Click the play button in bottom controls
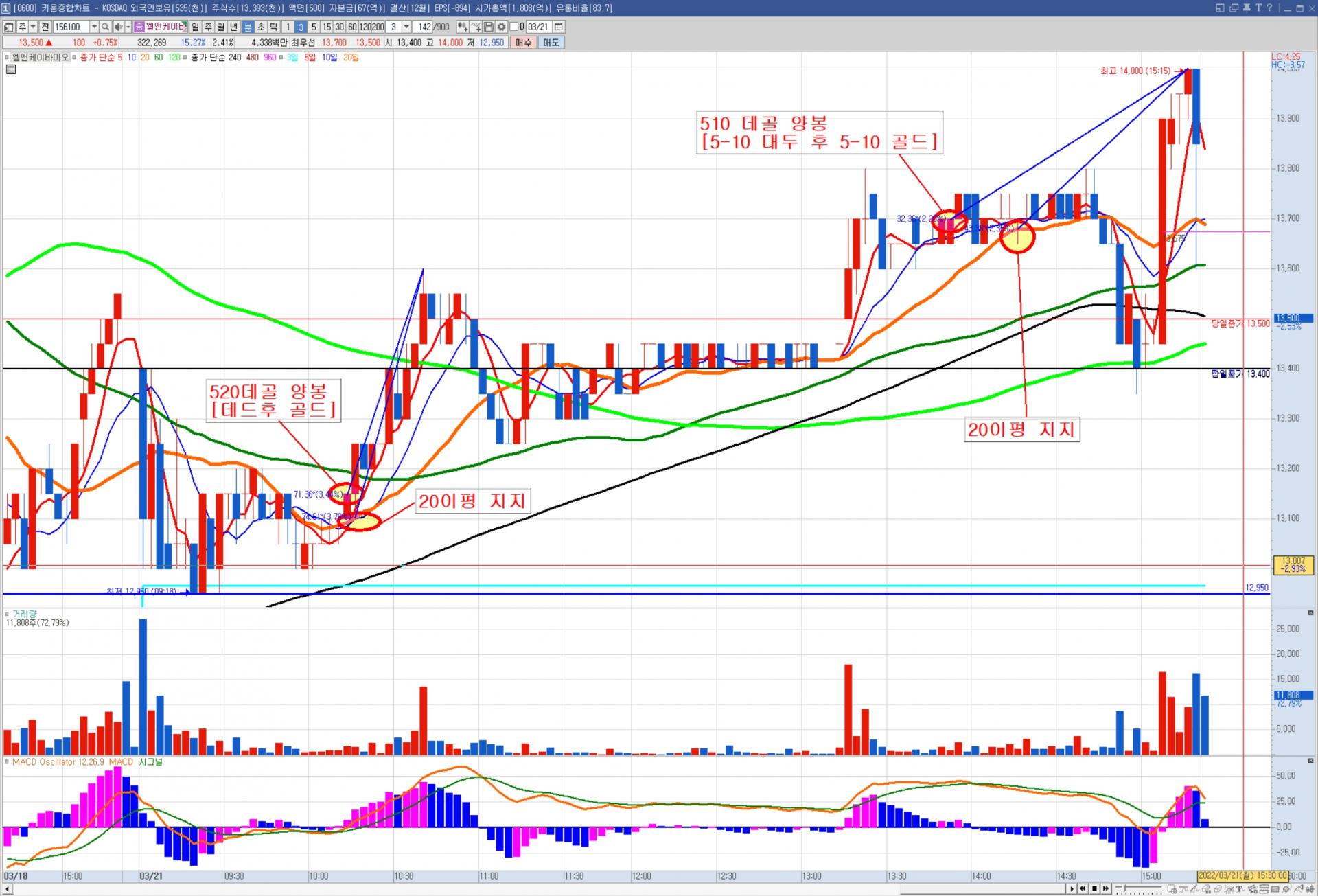Viewport: 1318px width, 896px height. 1072,888
